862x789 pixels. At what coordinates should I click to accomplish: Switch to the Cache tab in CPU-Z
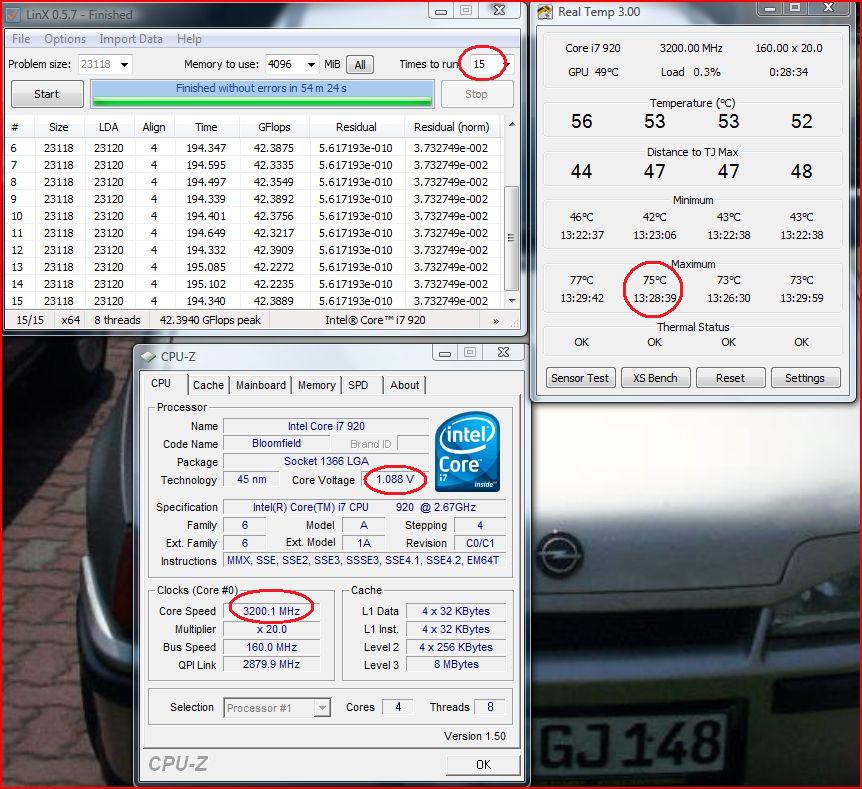[x=208, y=385]
